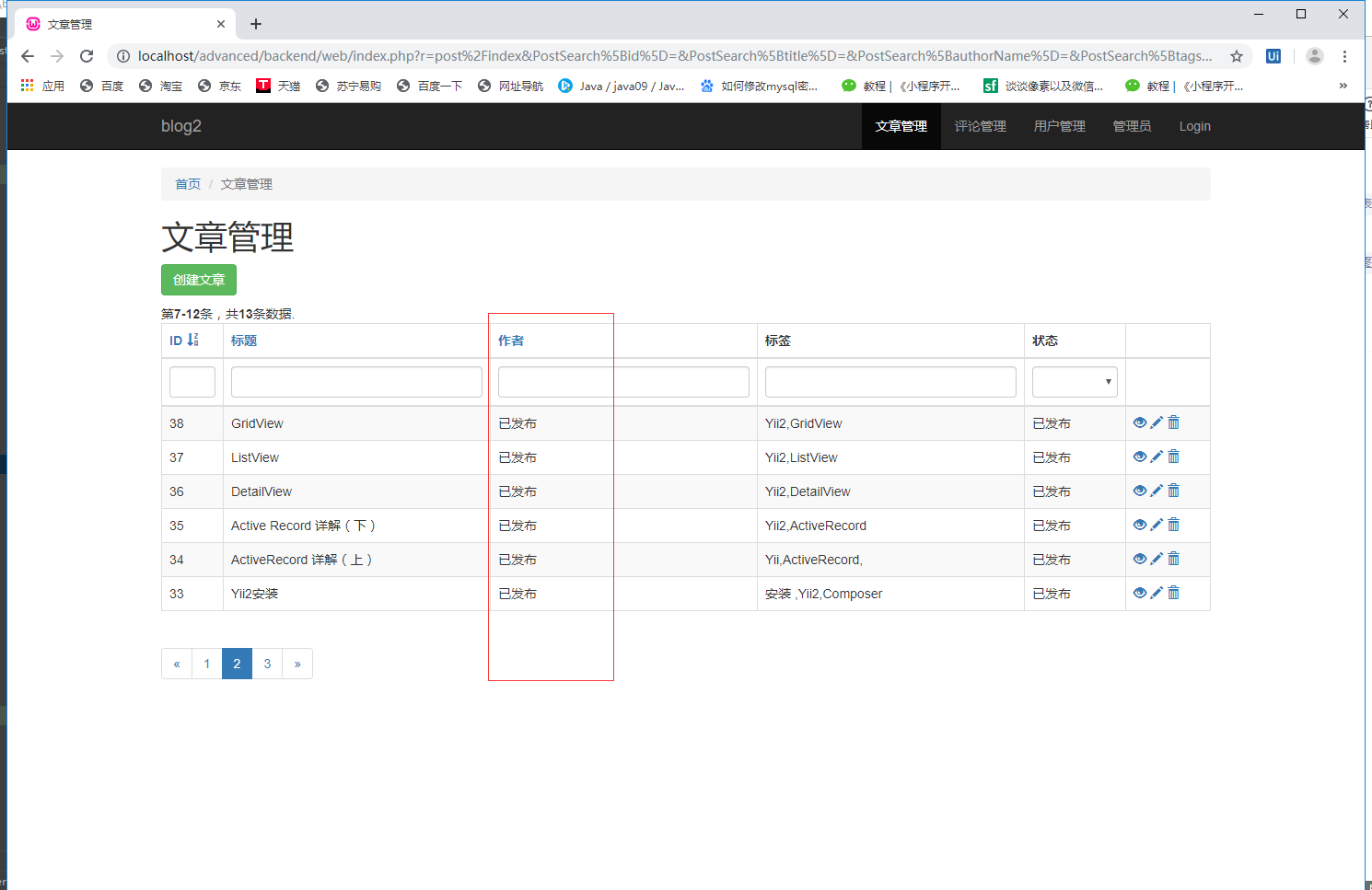The height and width of the screenshot is (890, 1372).
Task: Edit the Yii2安装 article
Action: [x=1157, y=593]
